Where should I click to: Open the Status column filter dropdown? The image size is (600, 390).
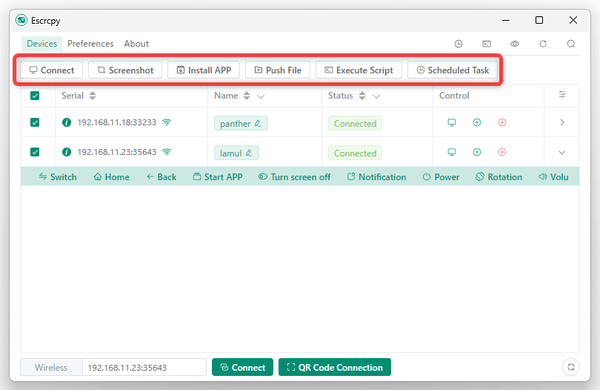click(x=376, y=96)
